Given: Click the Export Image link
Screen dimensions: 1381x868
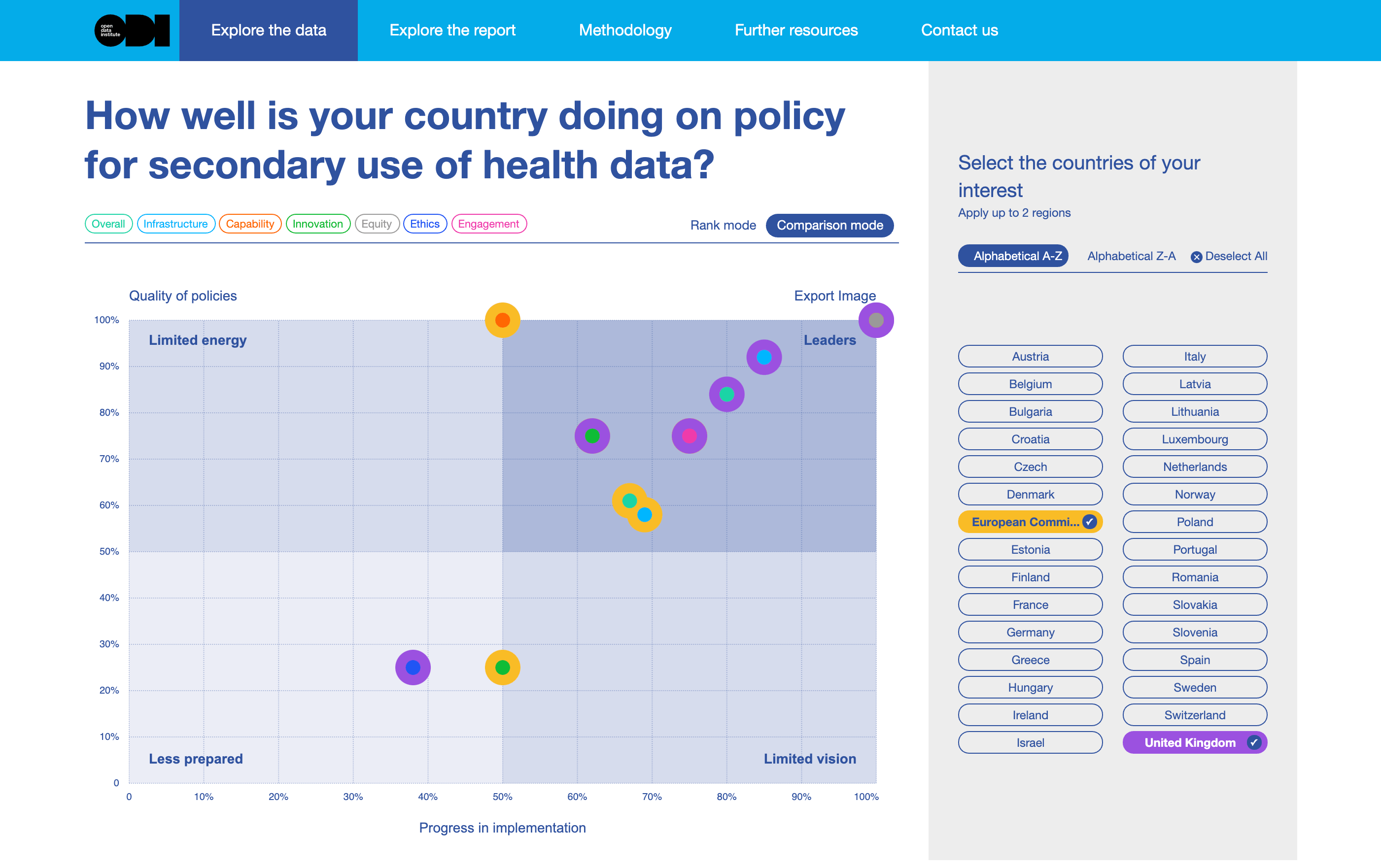Looking at the screenshot, I should click(834, 296).
